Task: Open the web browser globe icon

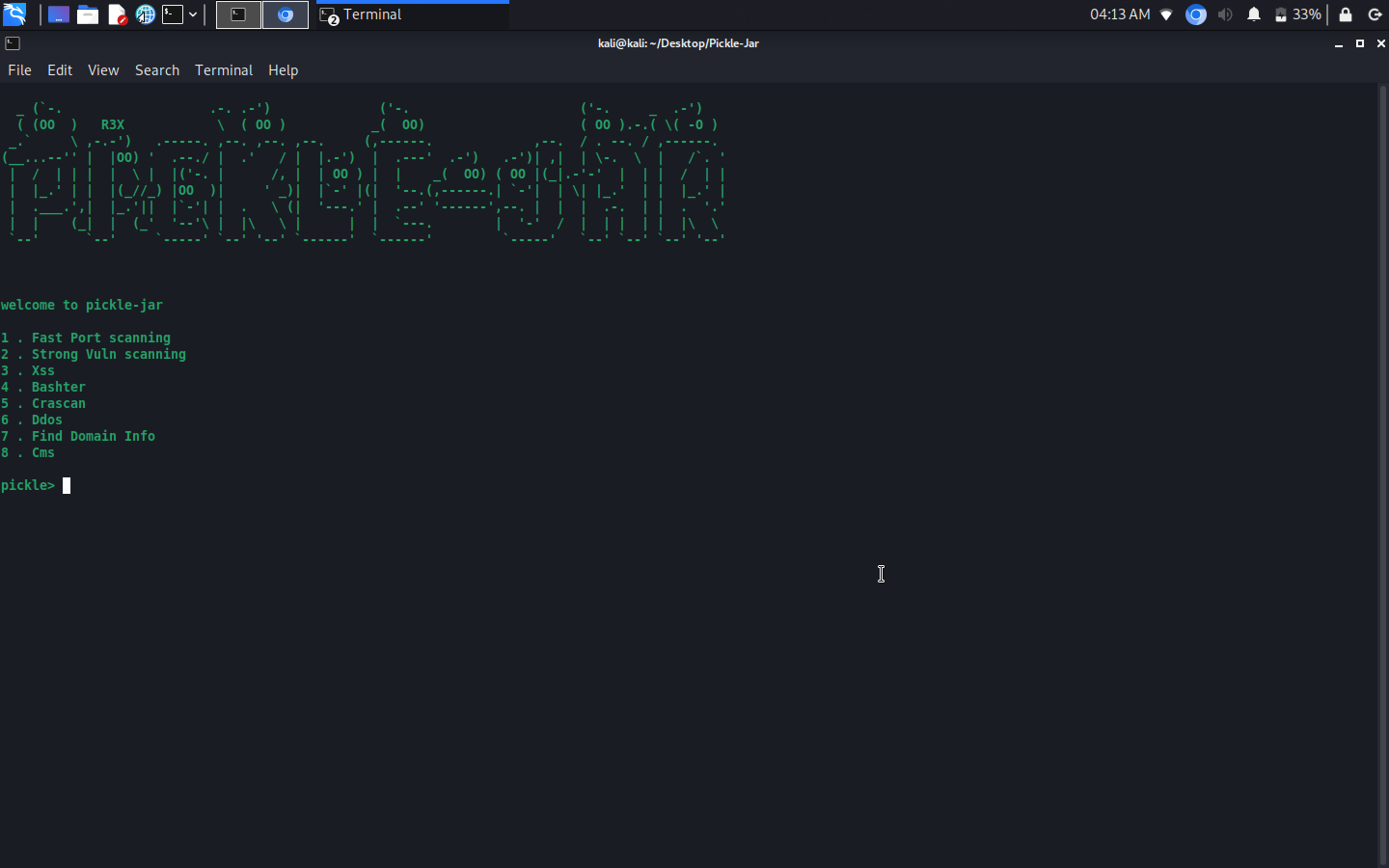Action: pyautogui.click(x=145, y=14)
